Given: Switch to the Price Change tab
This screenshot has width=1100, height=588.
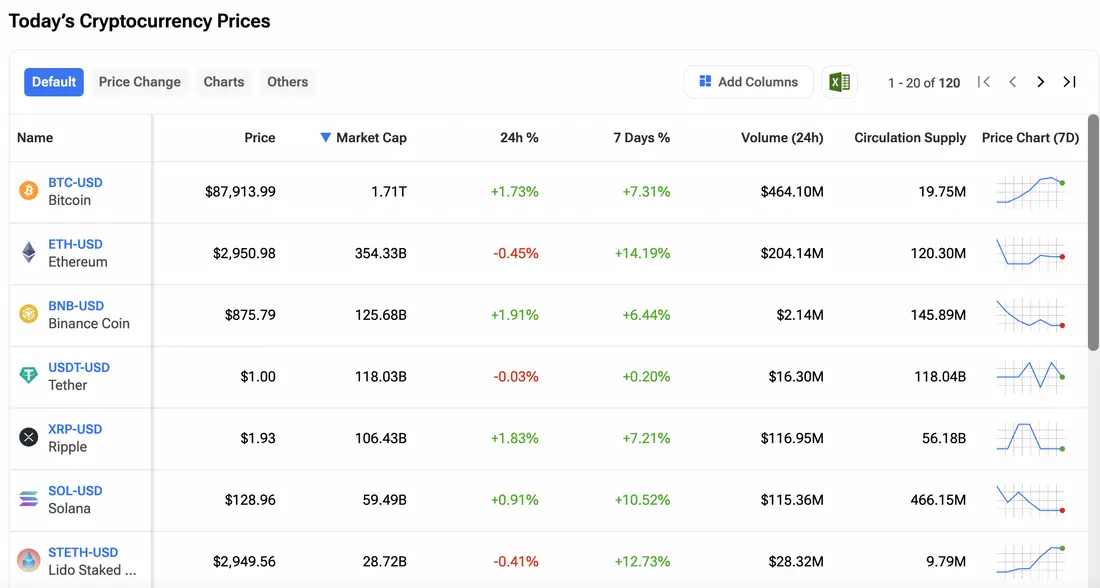Looking at the screenshot, I should (x=140, y=82).
